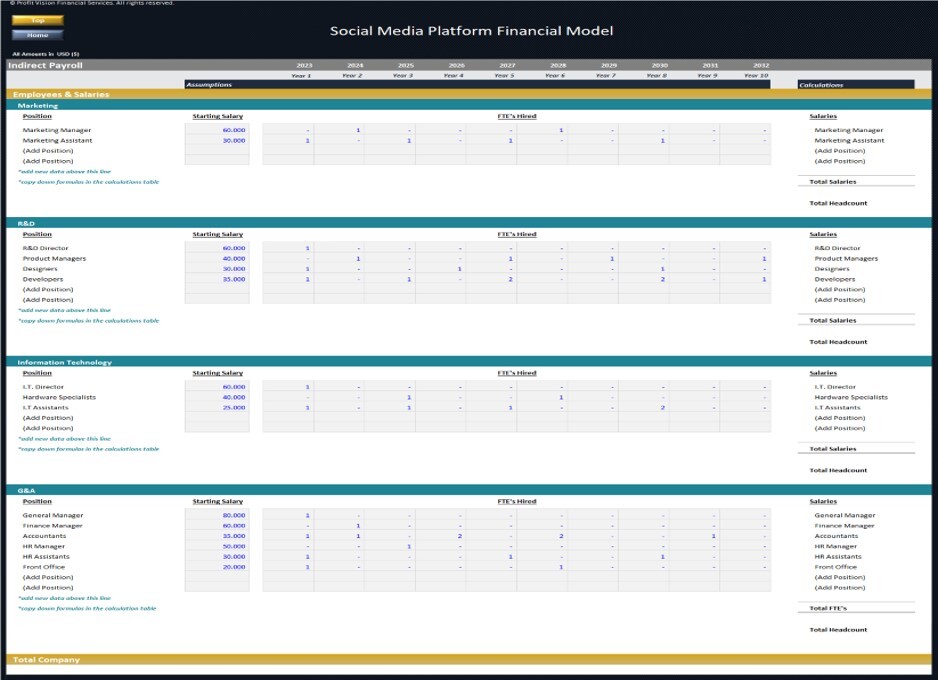Select Marketing Manager 2024 FTE's hired value
938x680 pixels.
click(339, 130)
